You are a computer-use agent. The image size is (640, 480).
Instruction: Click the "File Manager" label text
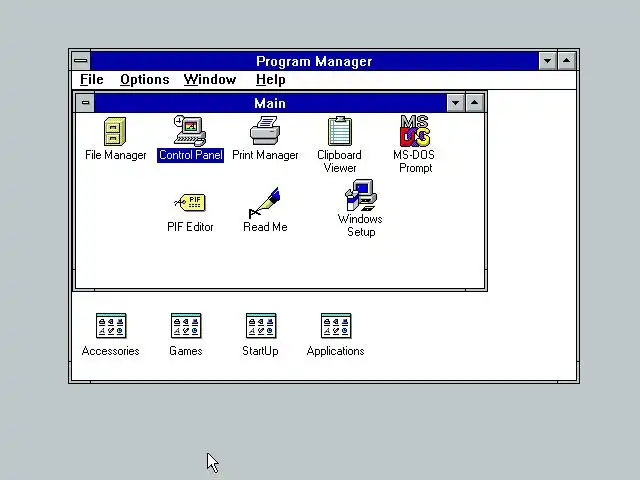tap(116, 155)
